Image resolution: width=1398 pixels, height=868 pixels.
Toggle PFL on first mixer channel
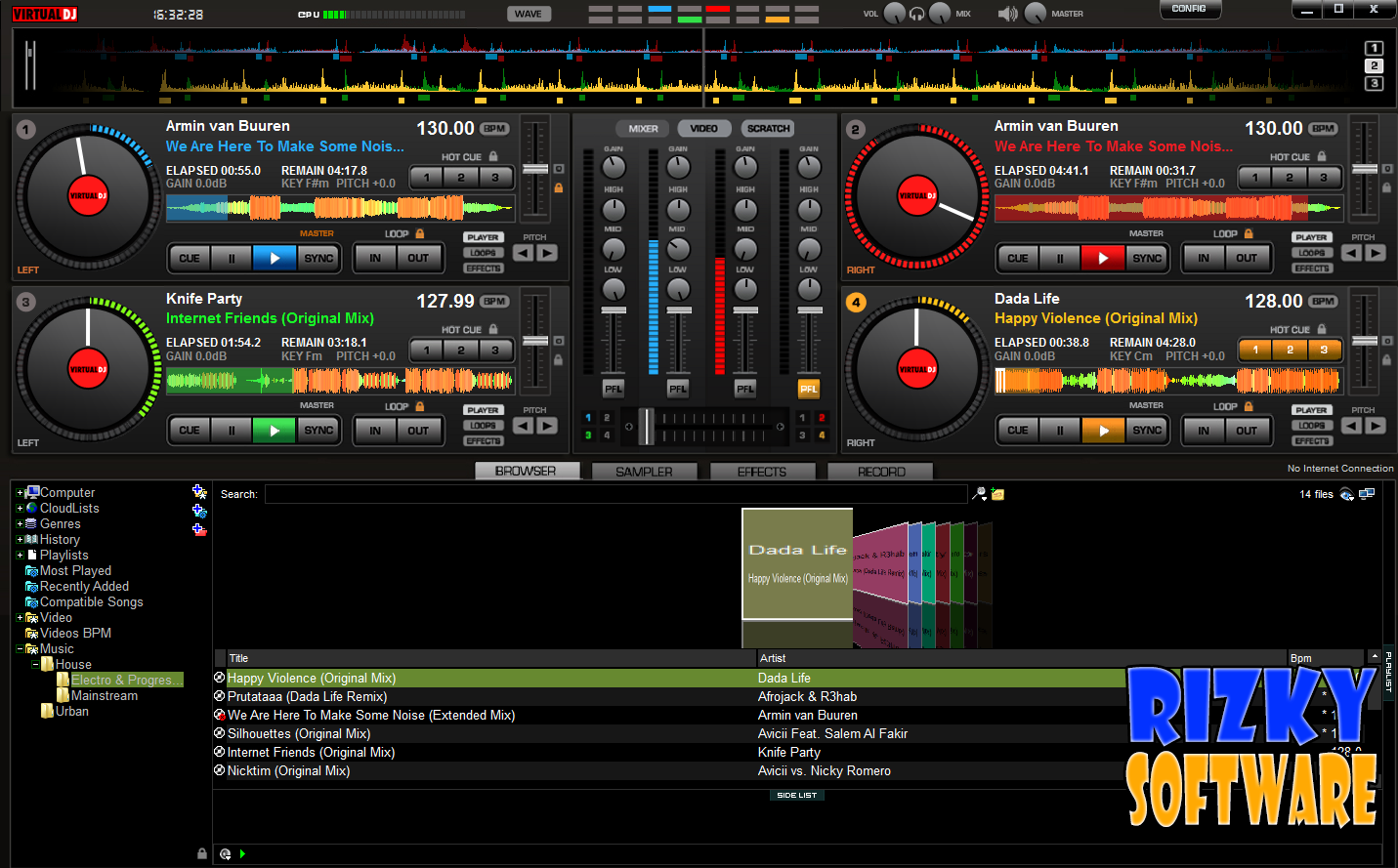point(613,389)
